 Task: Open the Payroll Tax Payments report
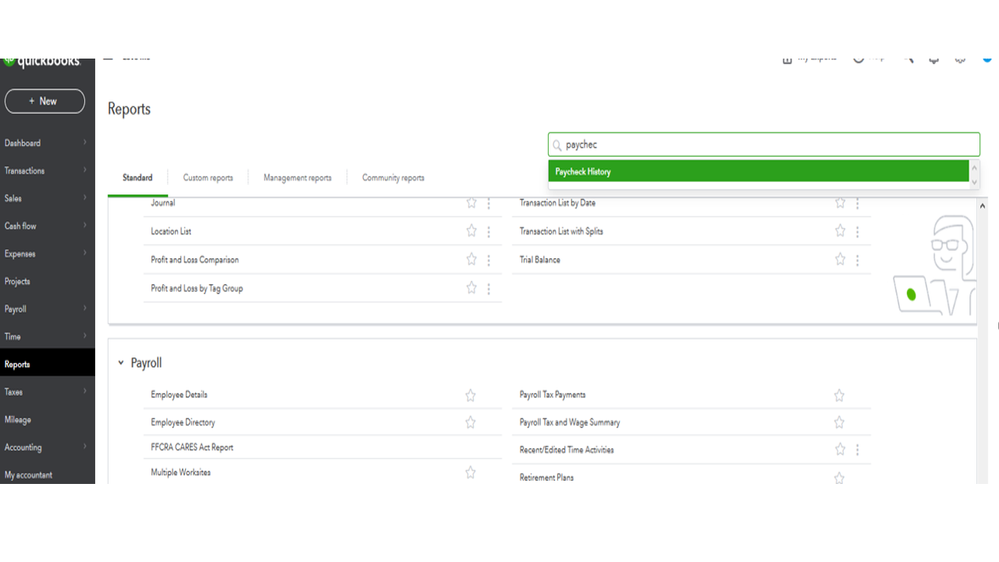pos(552,395)
